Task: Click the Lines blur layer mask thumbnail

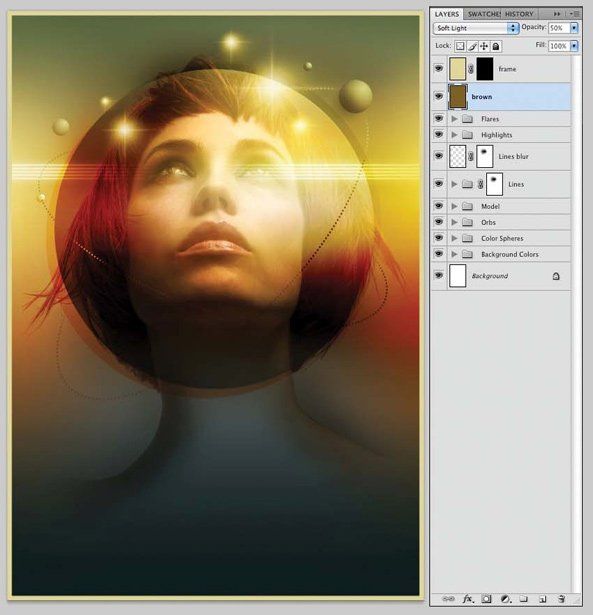Action: 484,156
